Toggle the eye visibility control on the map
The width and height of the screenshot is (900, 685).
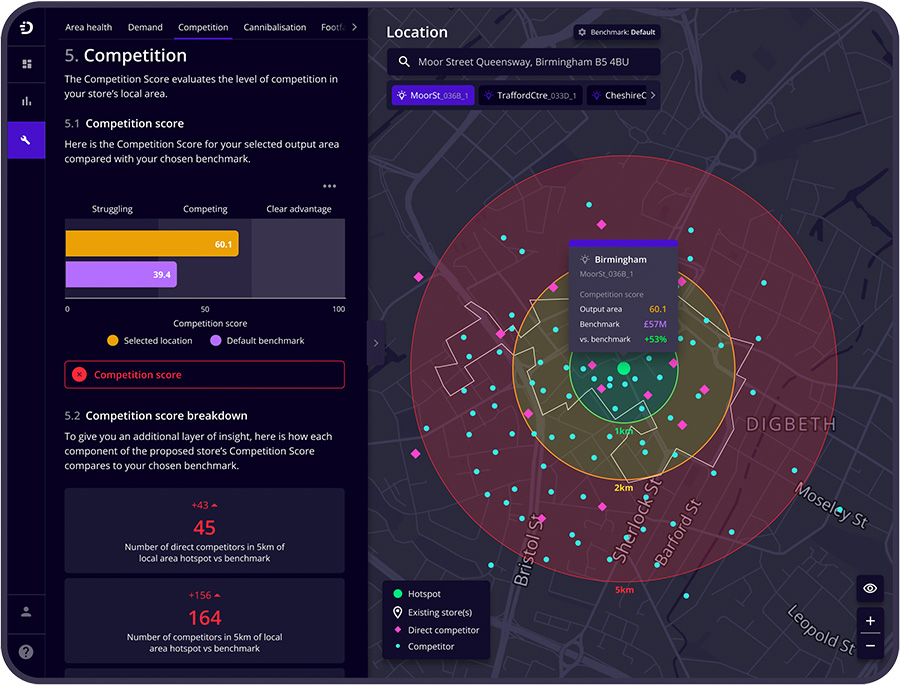[869, 589]
